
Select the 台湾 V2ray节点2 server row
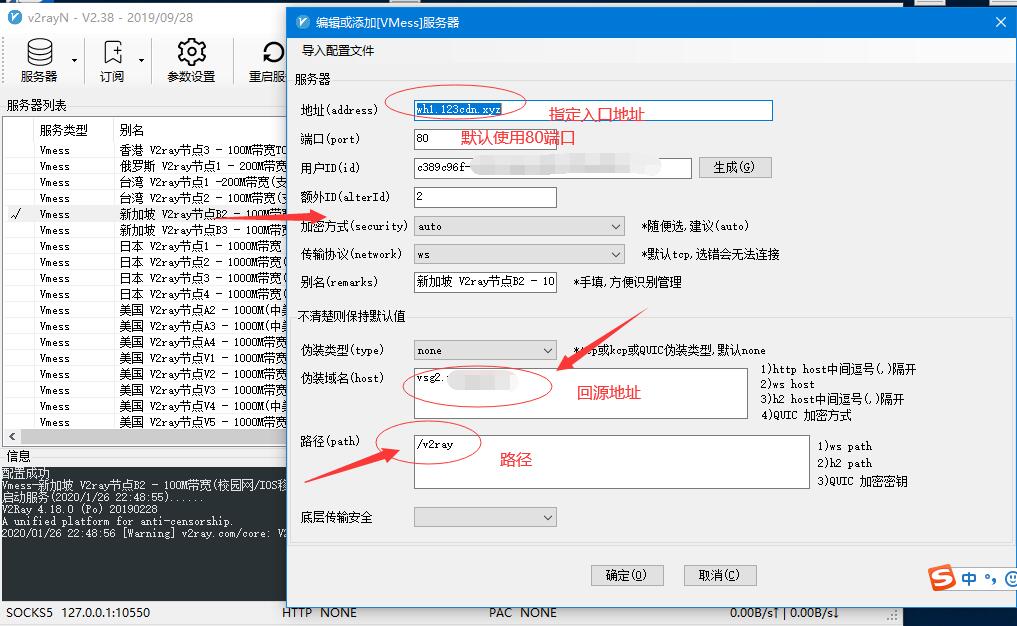(145, 198)
